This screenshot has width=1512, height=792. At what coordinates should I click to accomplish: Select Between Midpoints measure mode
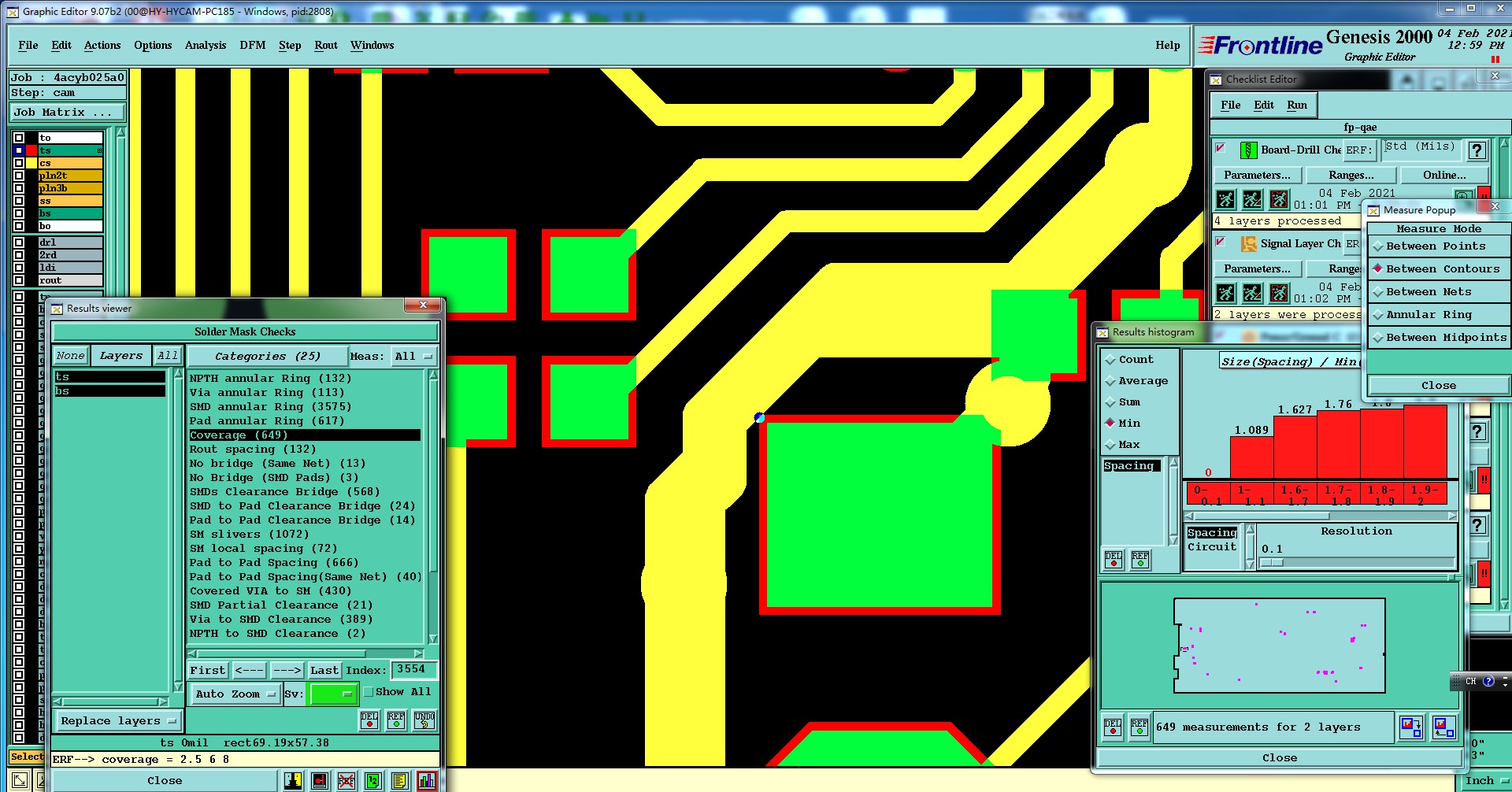1438,338
